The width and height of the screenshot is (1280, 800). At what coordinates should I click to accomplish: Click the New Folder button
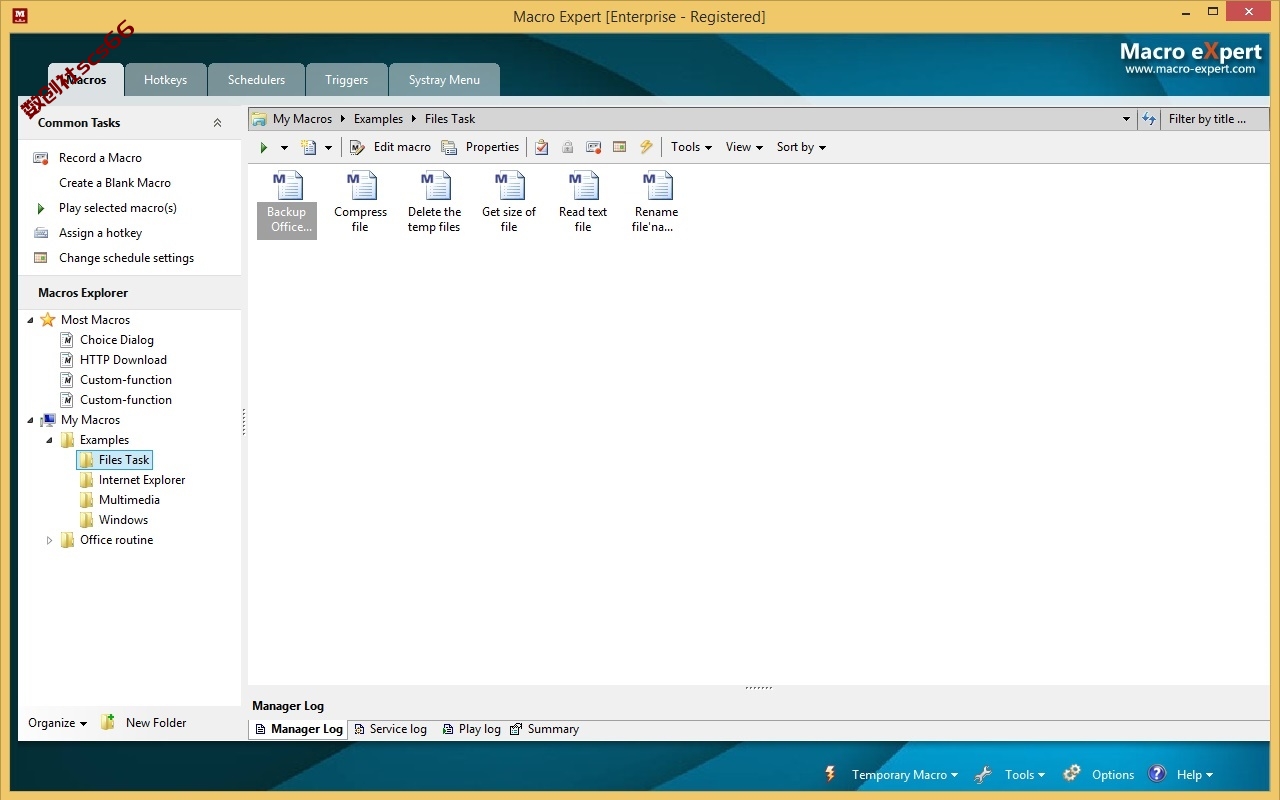point(144,723)
